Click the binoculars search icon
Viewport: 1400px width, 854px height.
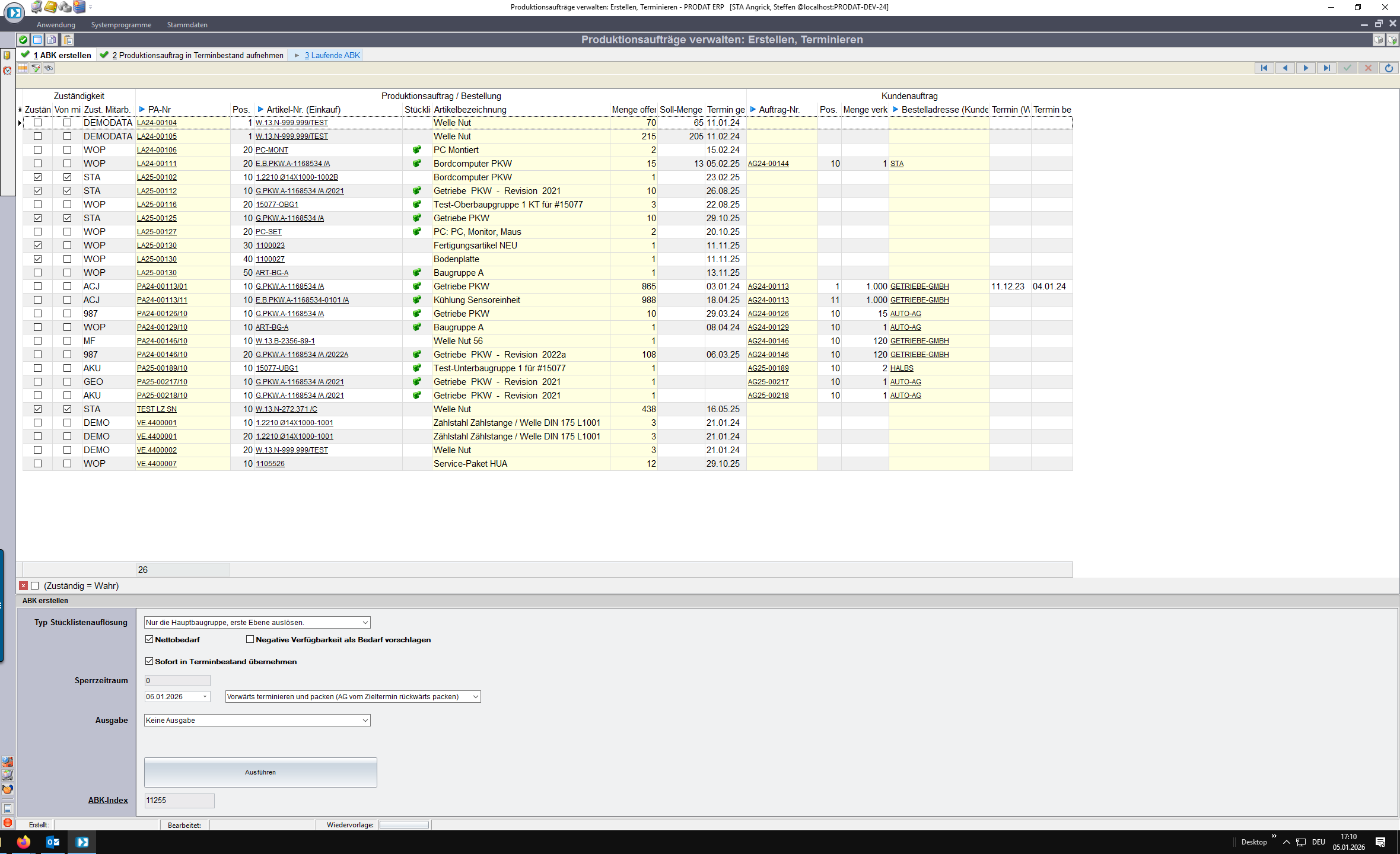click(49, 68)
